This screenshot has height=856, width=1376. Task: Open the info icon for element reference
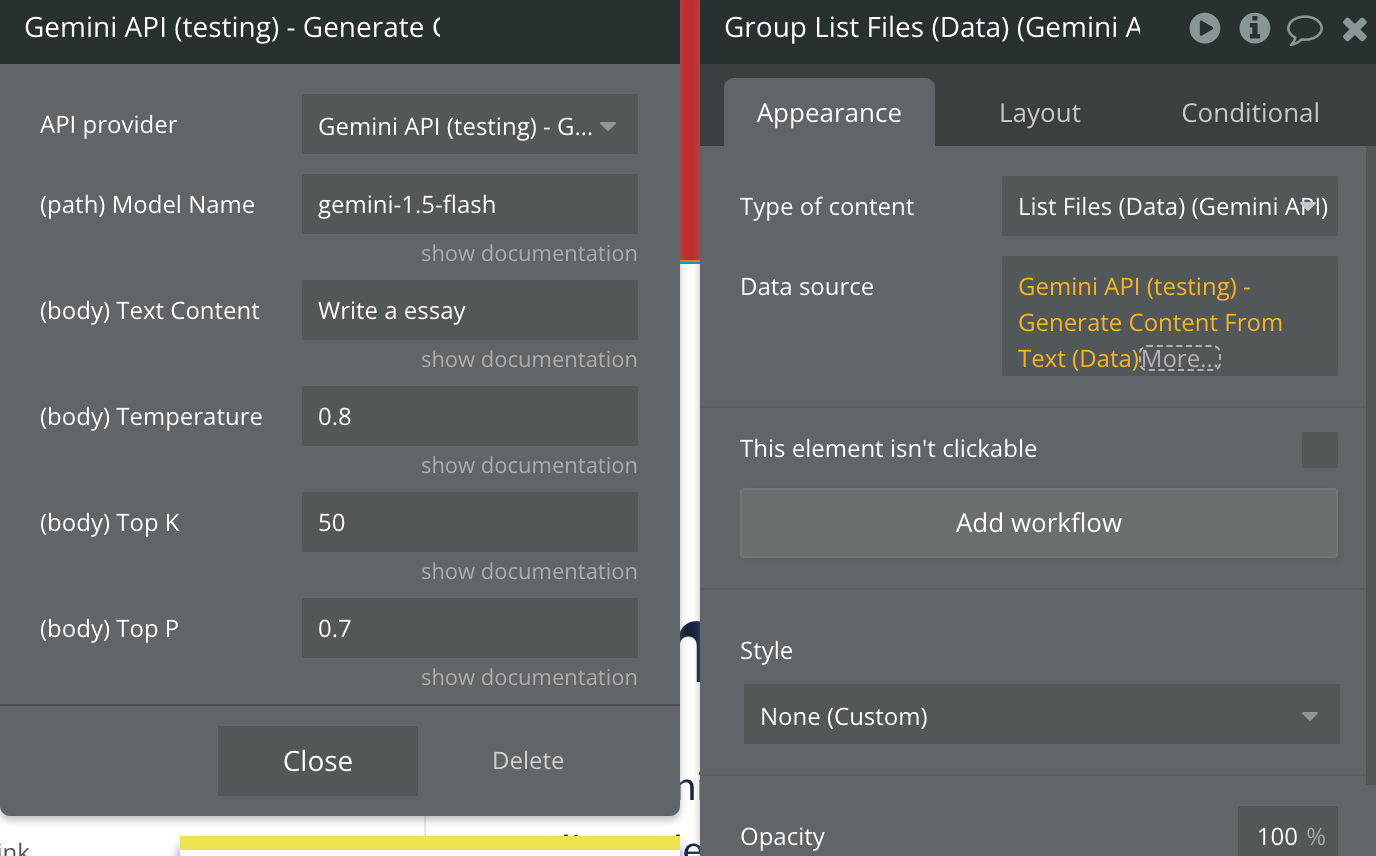click(1254, 28)
